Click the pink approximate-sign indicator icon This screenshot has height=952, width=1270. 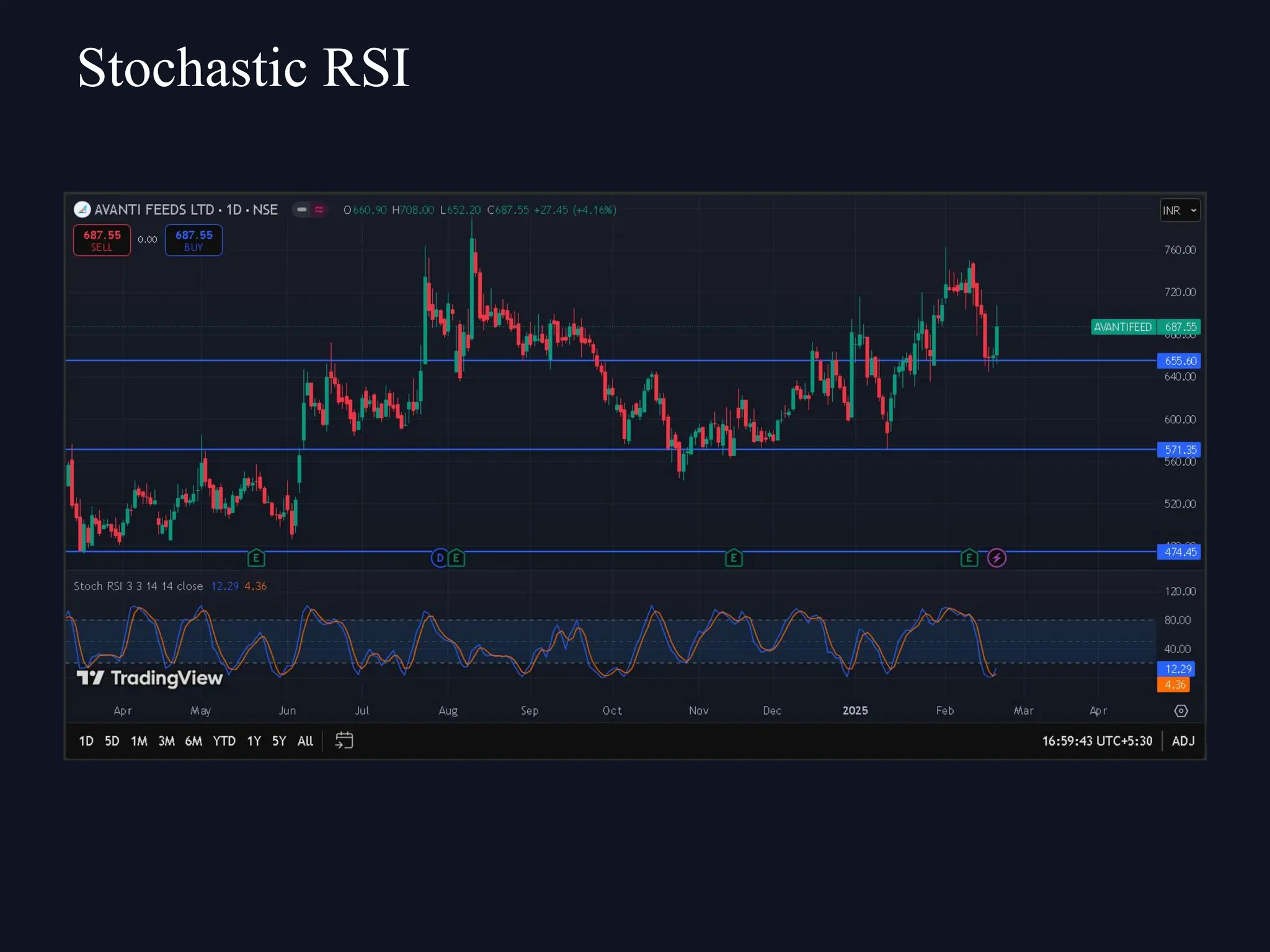[319, 209]
